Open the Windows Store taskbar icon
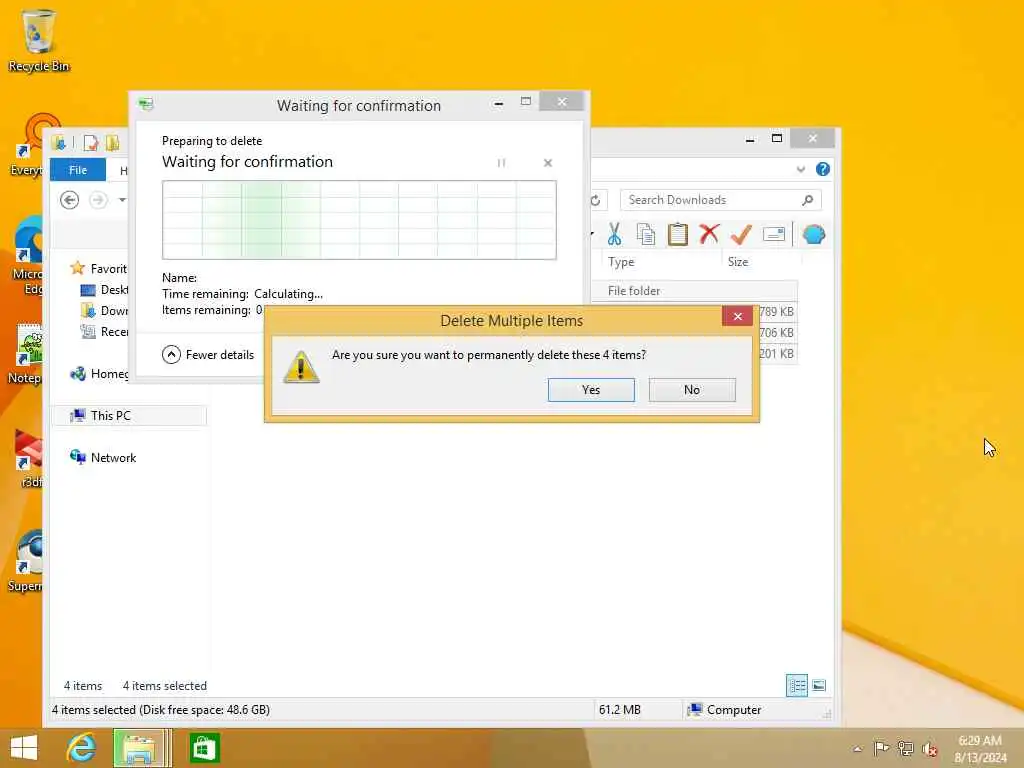1024x768 pixels. point(204,748)
